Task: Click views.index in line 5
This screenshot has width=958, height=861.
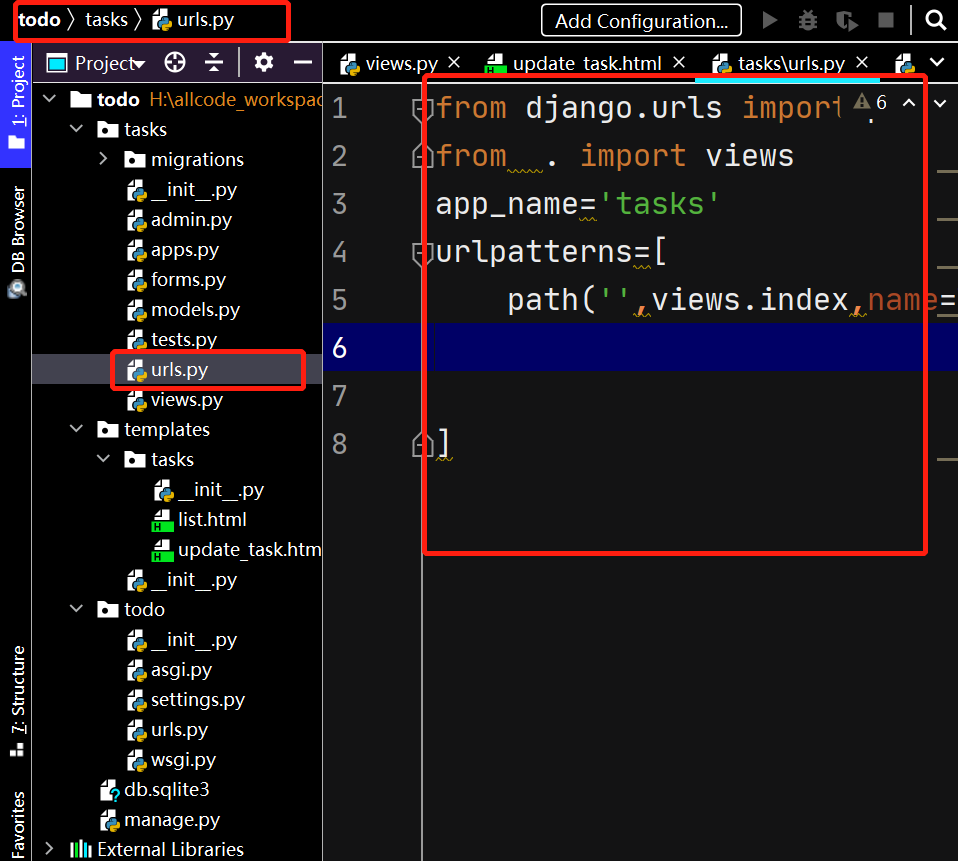Action: click(750, 300)
